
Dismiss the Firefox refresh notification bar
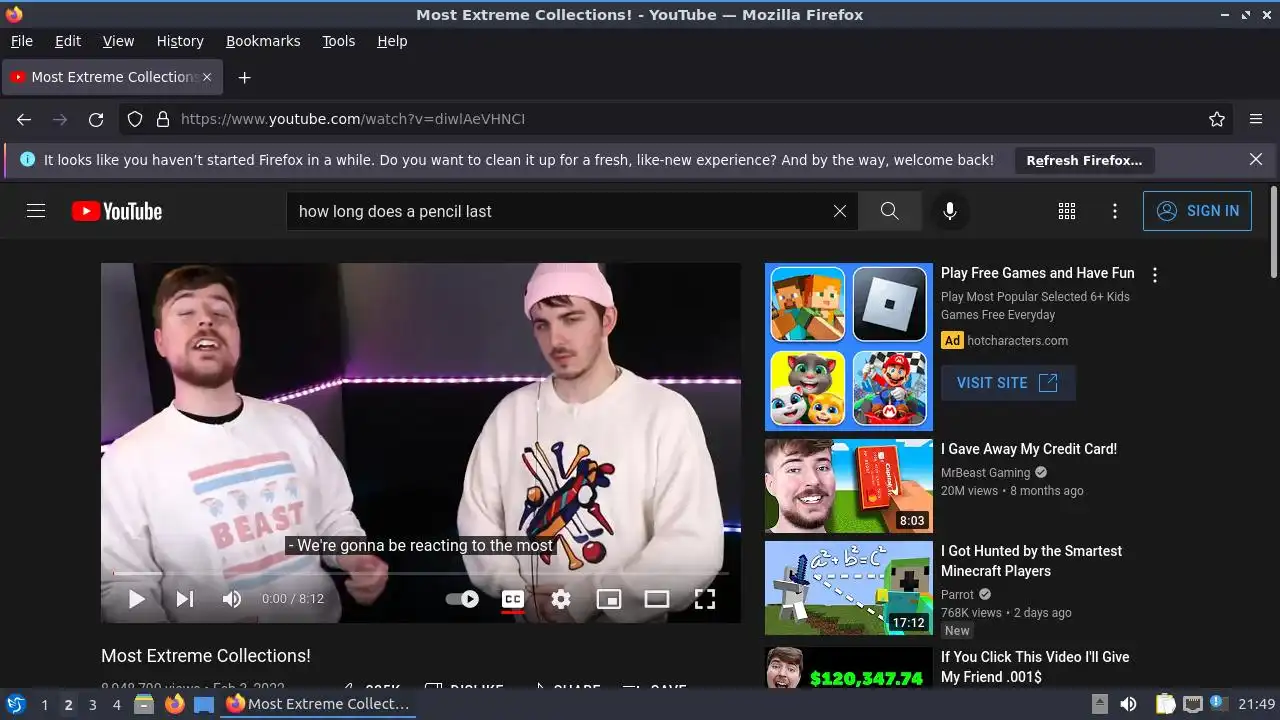tap(1256, 159)
